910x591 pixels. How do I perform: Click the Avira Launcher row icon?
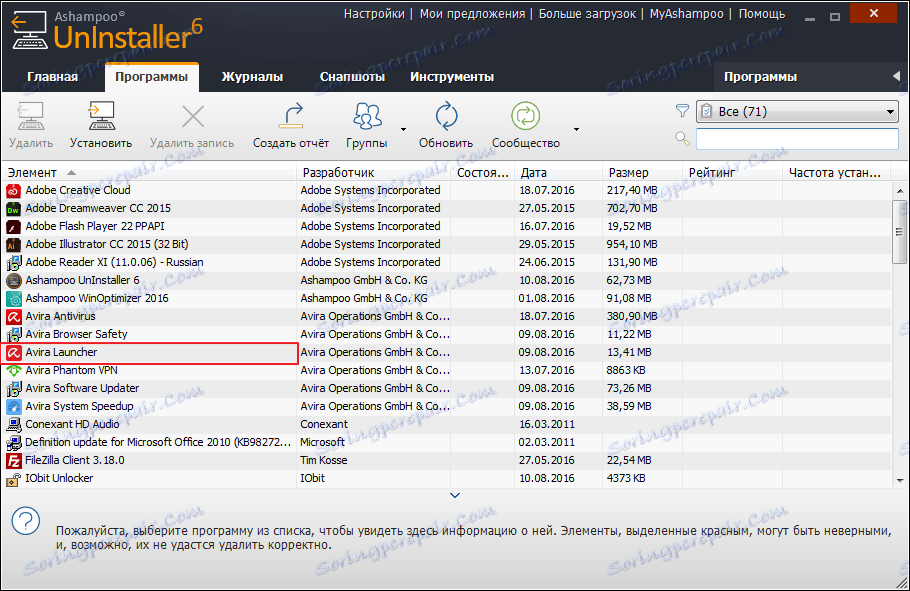click(x=13, y=352)
